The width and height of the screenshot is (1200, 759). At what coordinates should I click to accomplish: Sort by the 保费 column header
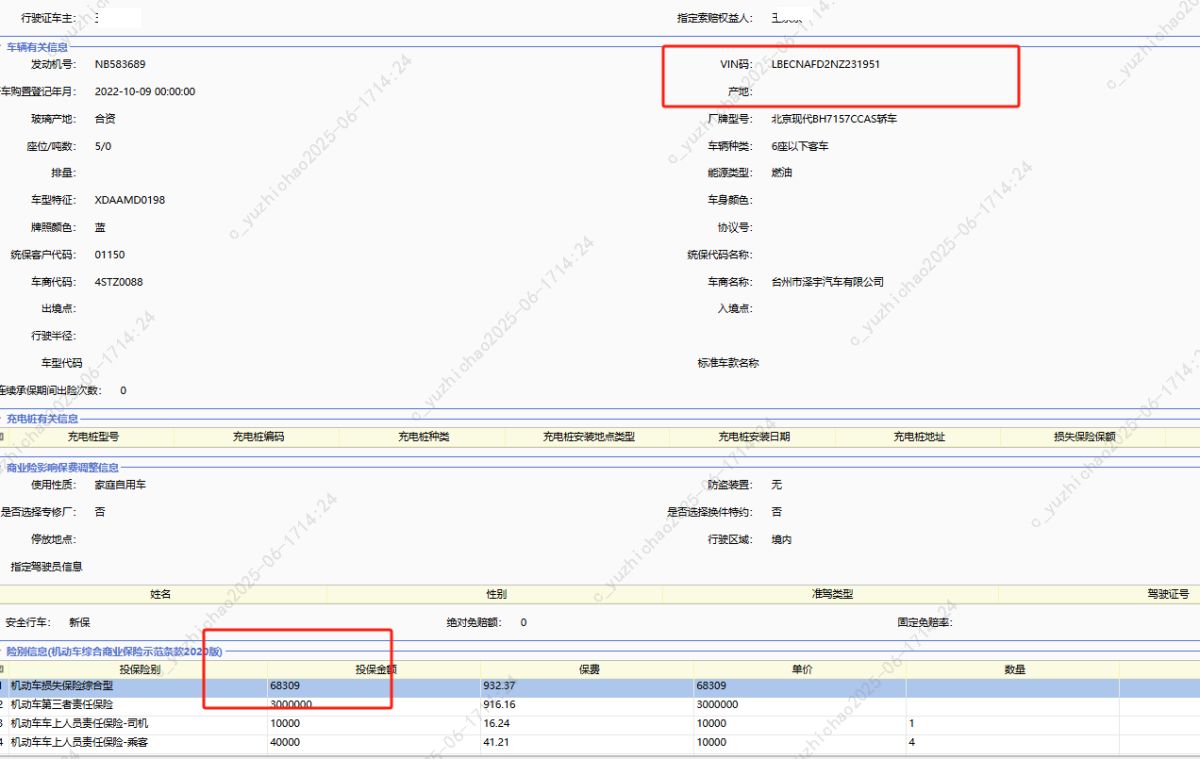(x=588, y=669)
